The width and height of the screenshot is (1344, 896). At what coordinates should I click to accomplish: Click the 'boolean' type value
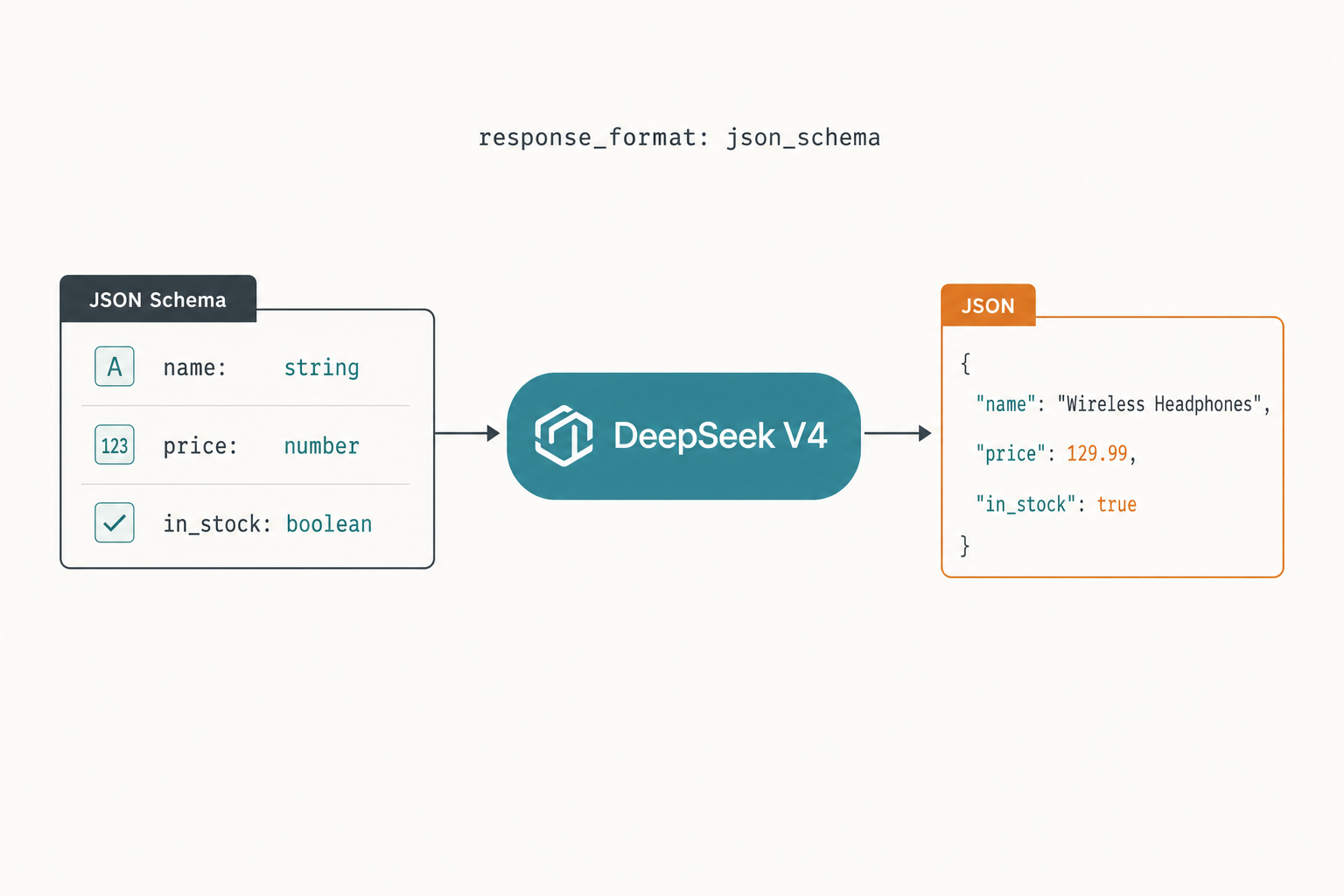pyautogui.click(x=329, y=524)
